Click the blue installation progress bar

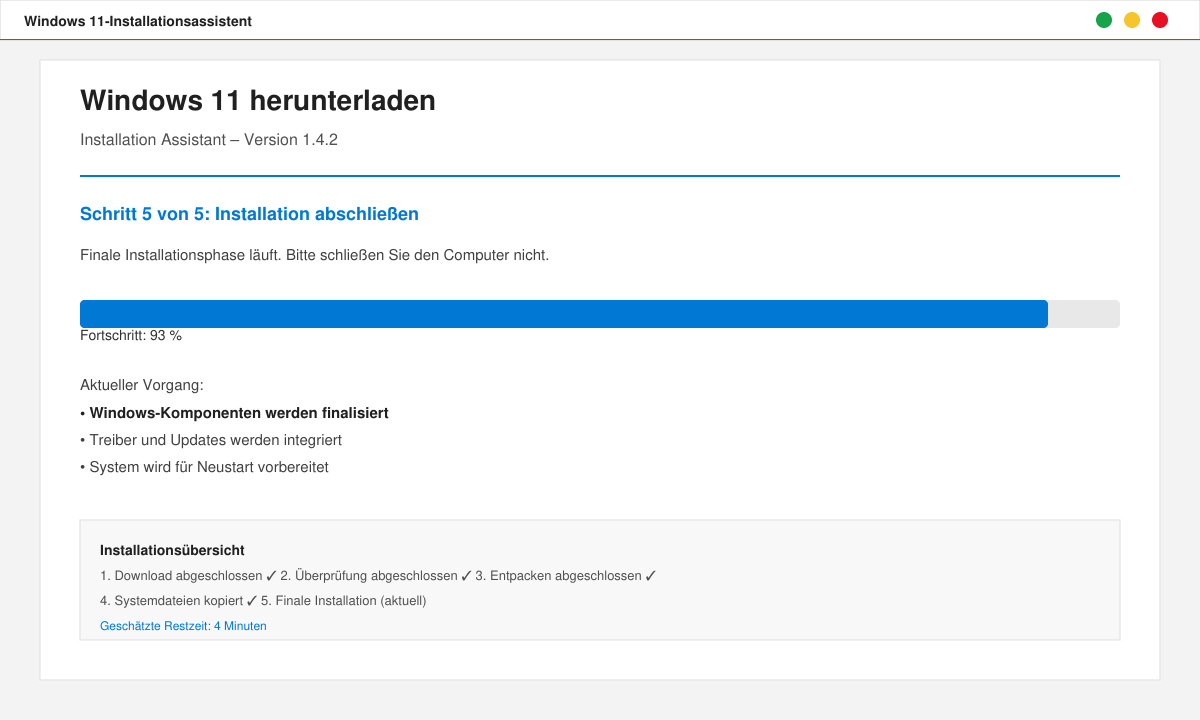coord(600,314)
